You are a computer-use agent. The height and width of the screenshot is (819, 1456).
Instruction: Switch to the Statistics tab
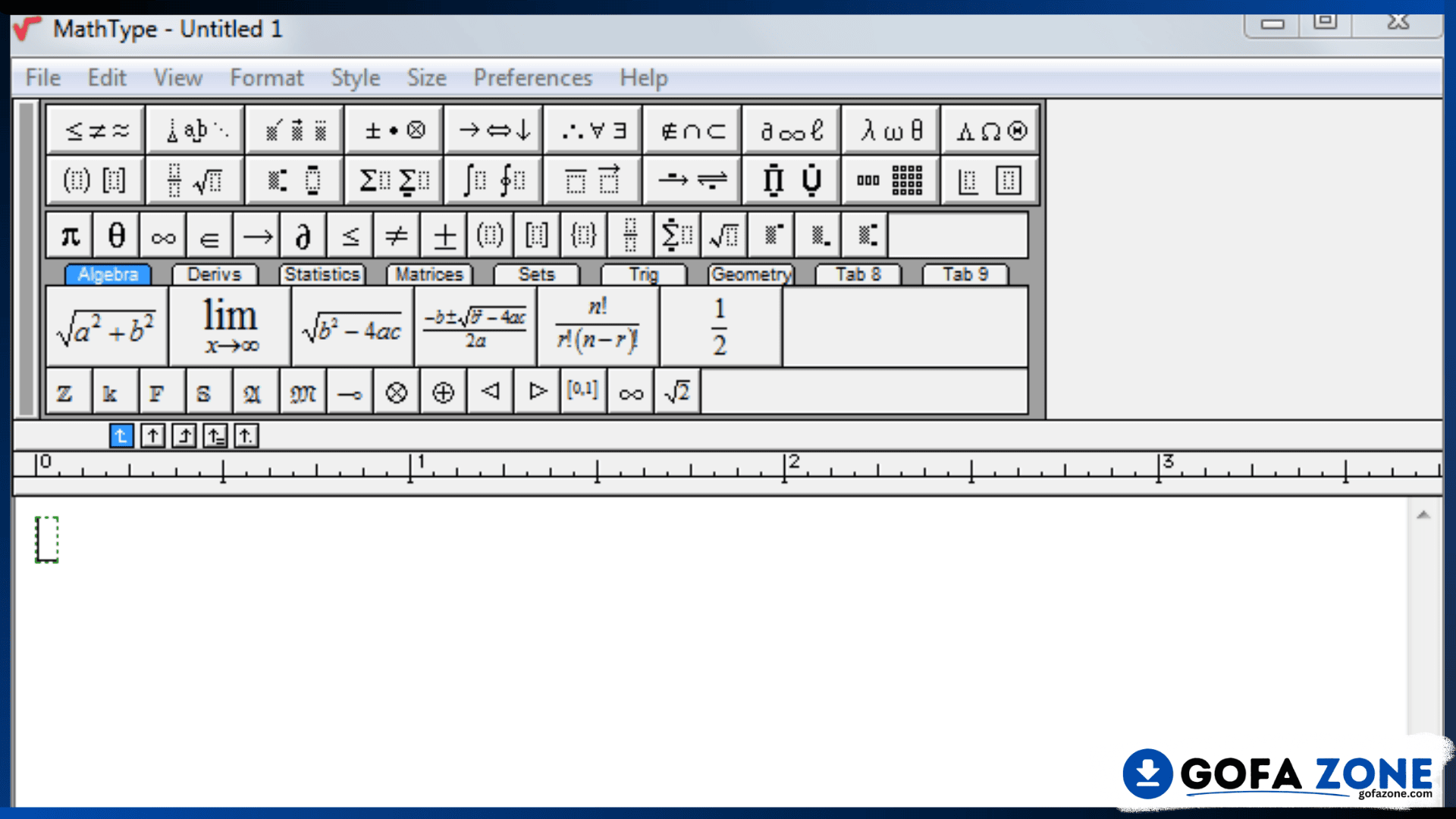tap(322, 275)
